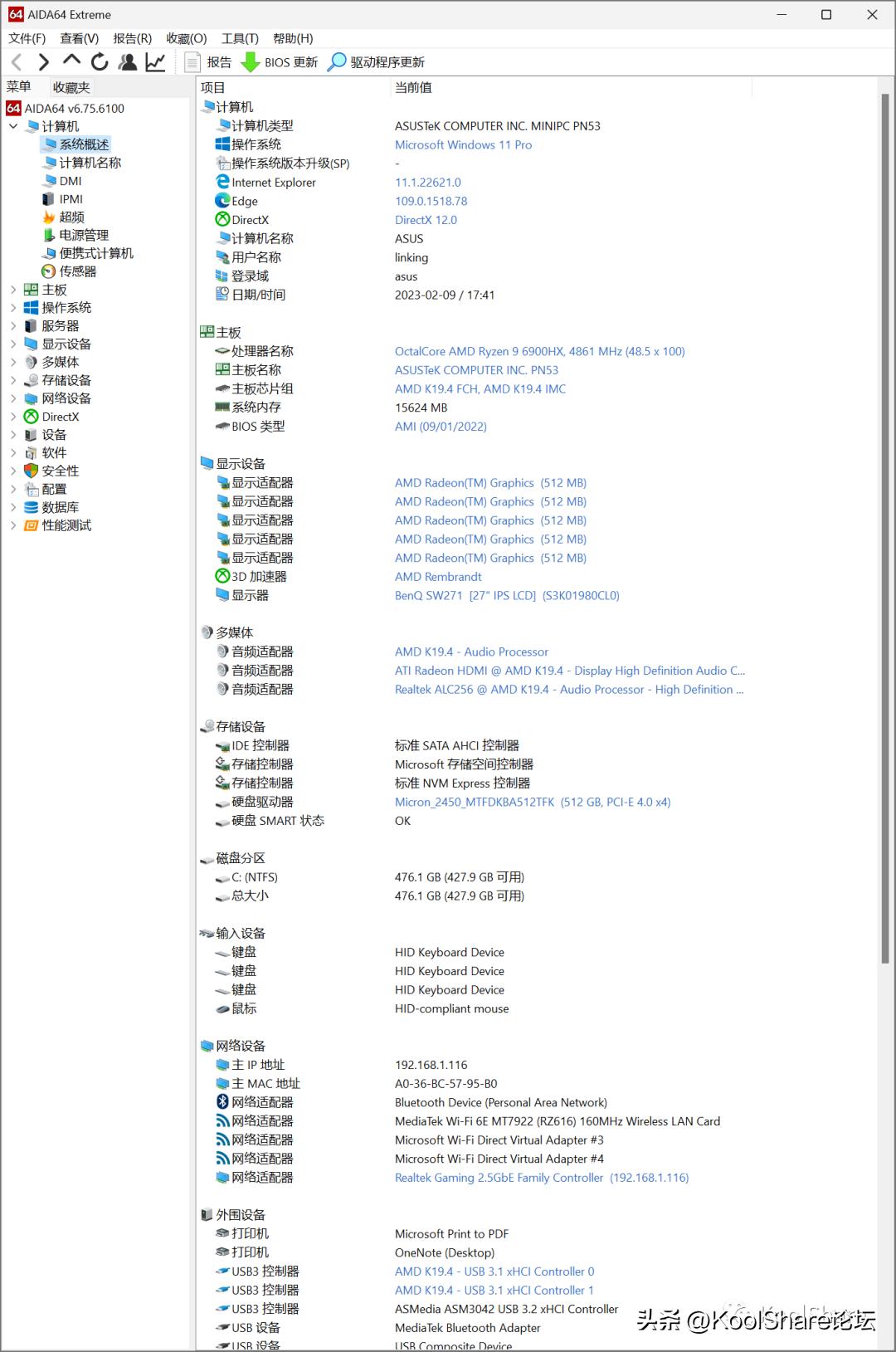Click the 操作系统 Windows logo icon in list
The height and width of the screenshot is (1352, 896).
pyautogui.click(x=222, y=144)
